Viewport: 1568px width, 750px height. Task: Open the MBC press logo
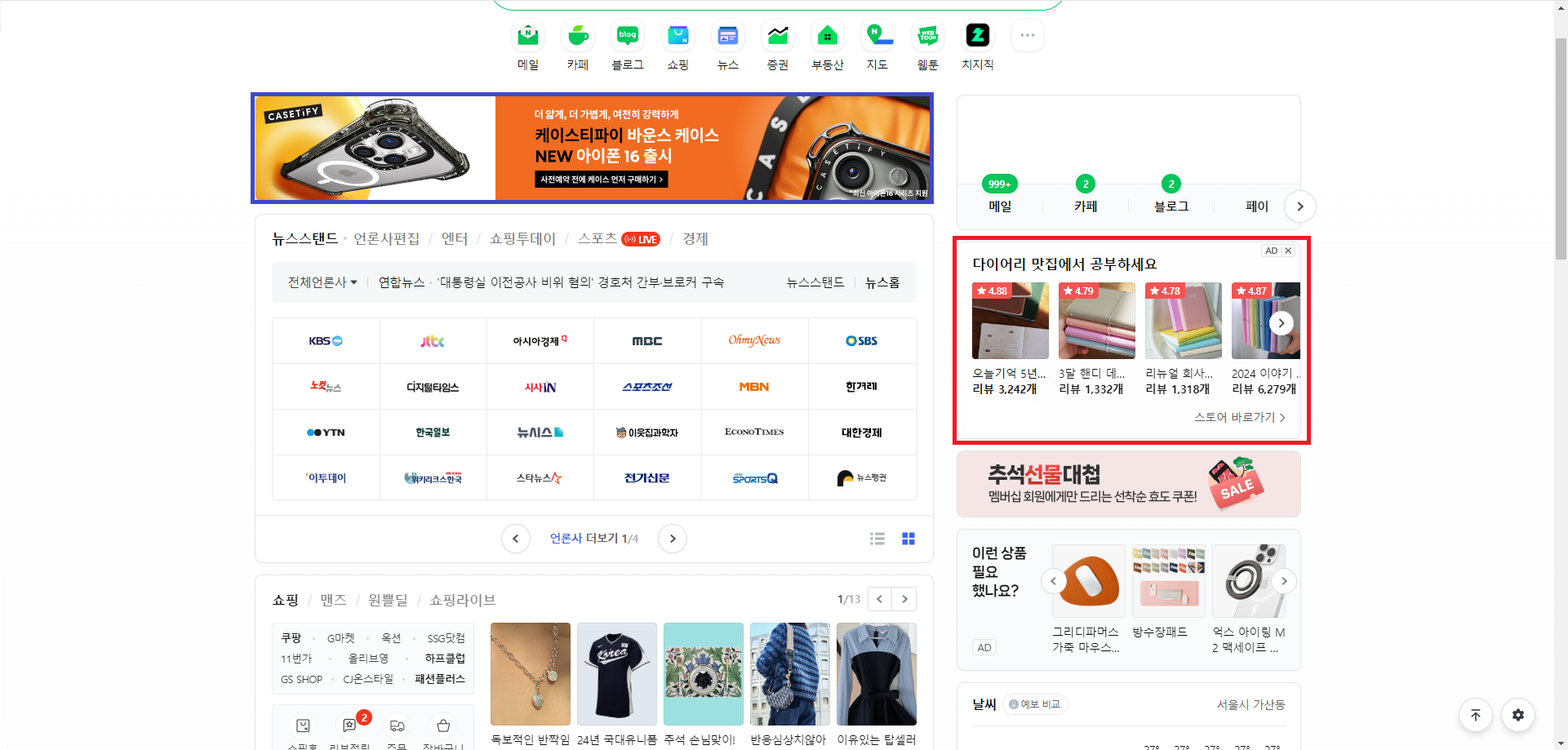[x=647, y=341]
